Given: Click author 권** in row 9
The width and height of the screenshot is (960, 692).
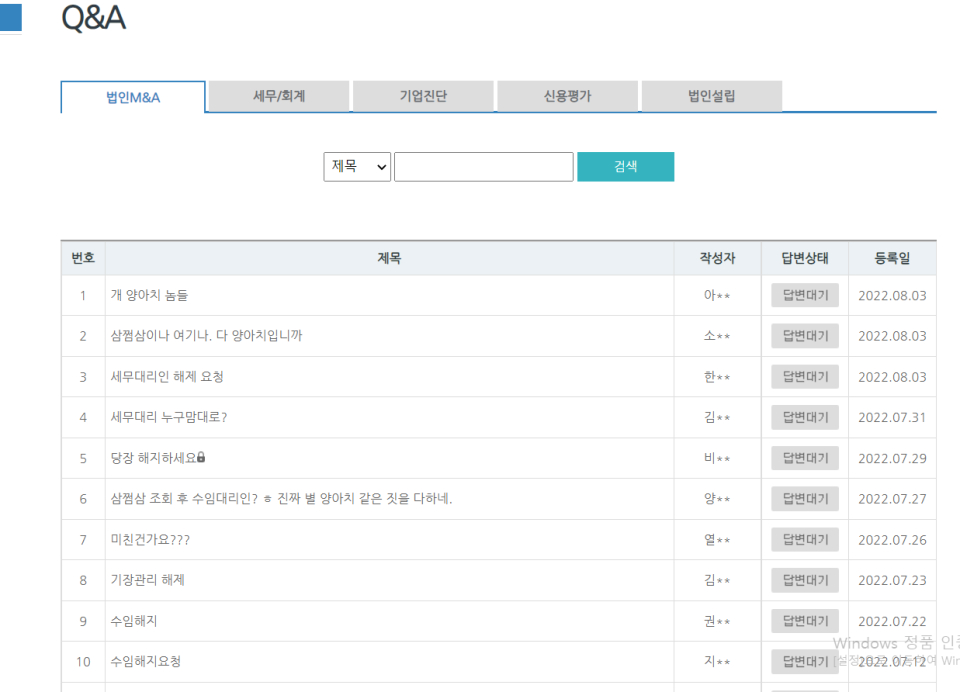Looking at the screenshot, I should [x=717, y=621].
